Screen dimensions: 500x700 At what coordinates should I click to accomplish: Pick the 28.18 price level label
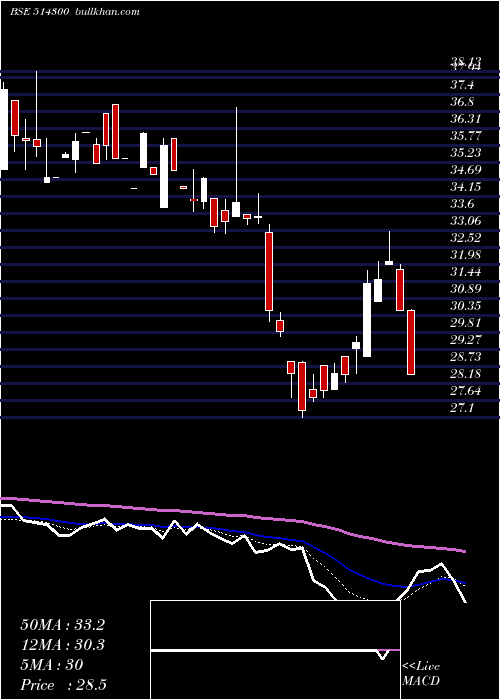[x=465, y=373]
